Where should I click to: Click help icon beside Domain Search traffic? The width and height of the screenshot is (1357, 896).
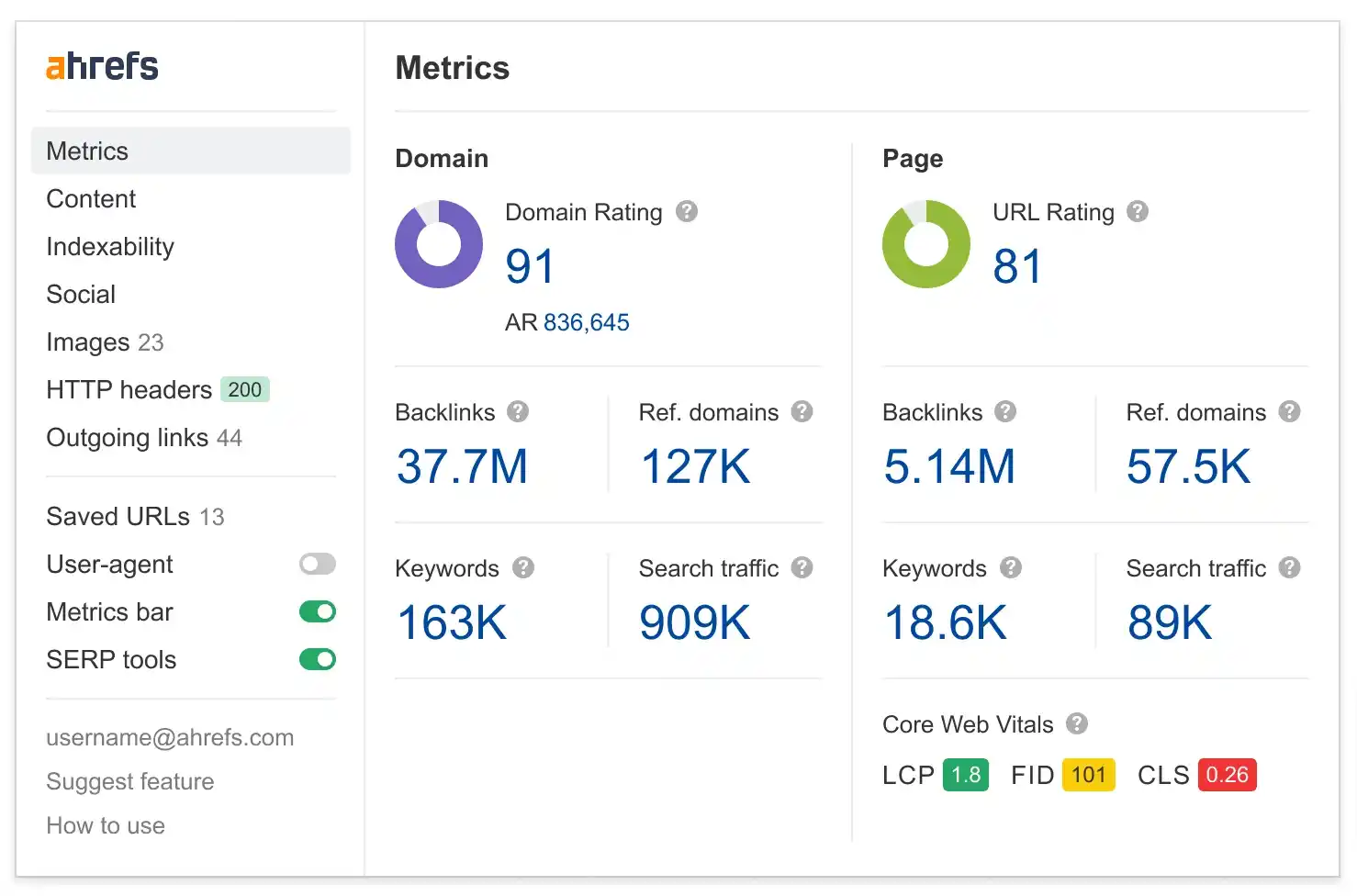pos(802,567)
